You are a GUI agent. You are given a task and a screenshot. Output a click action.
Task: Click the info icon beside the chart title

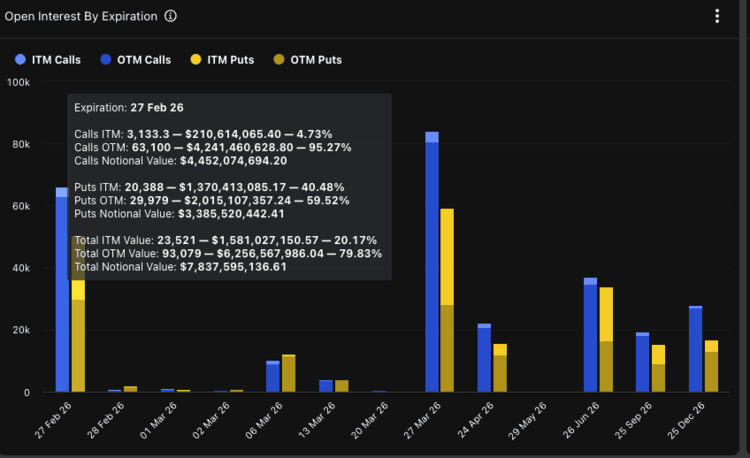pyautogui.click(x=171, y=16)
